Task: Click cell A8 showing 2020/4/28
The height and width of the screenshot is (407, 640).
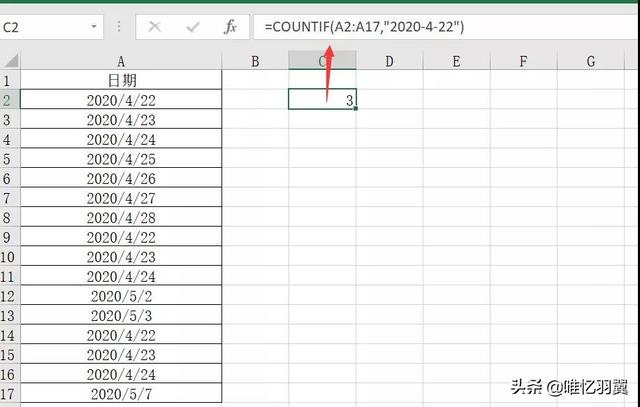Action: coord(121,217)
